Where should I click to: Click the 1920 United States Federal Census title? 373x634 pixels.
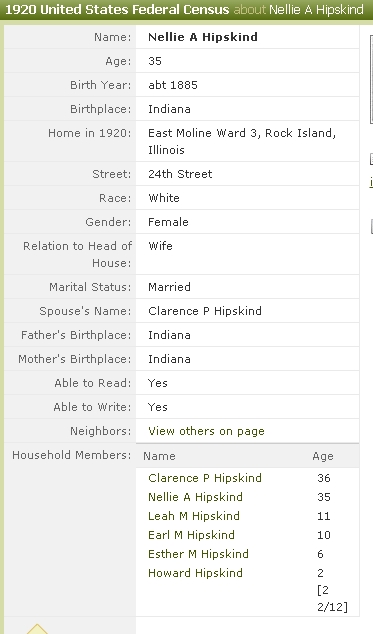point(117,9)
